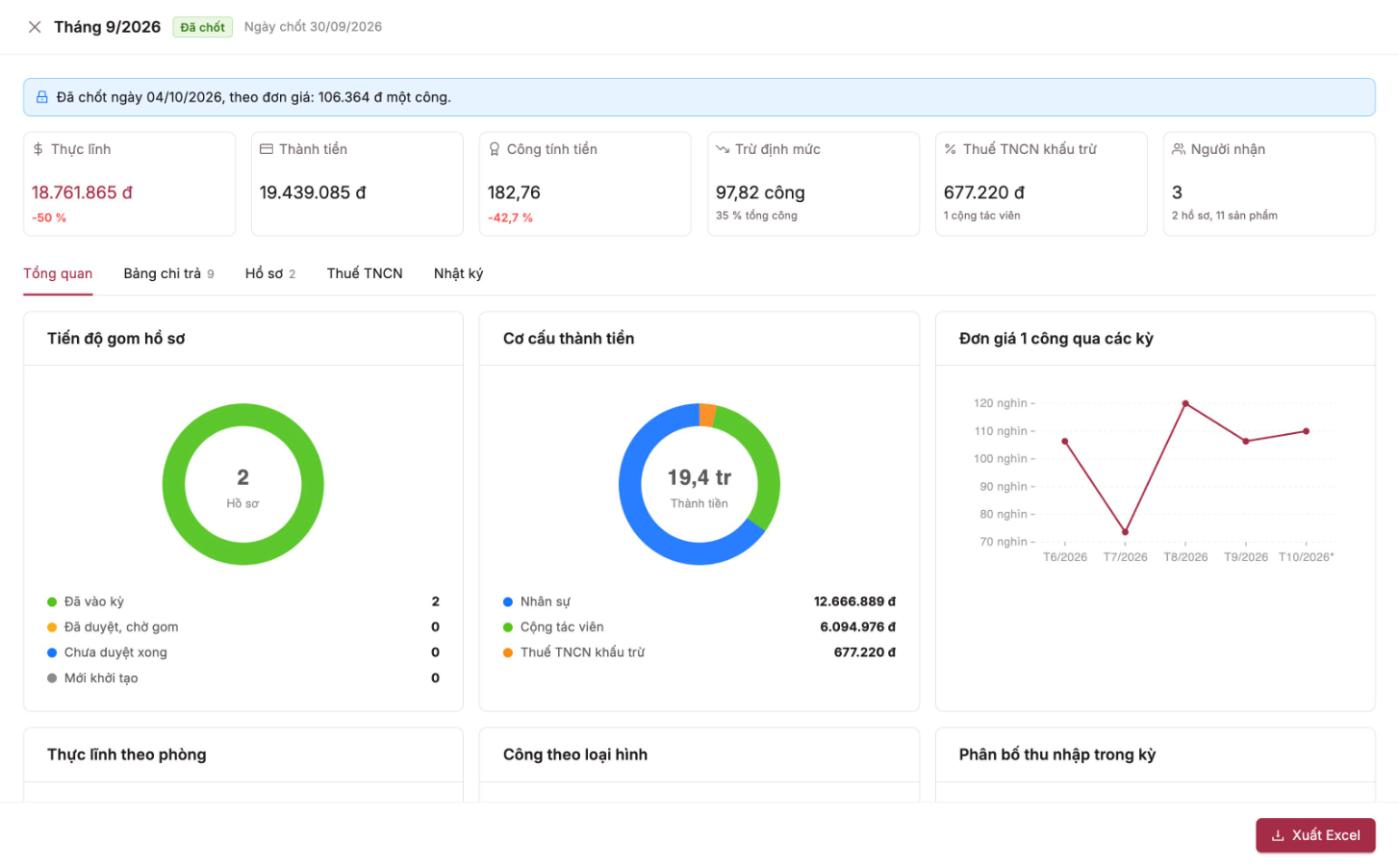View the Nhật ký tab
The height and width of the screenshot is (868, 1399).
(458, 273)
